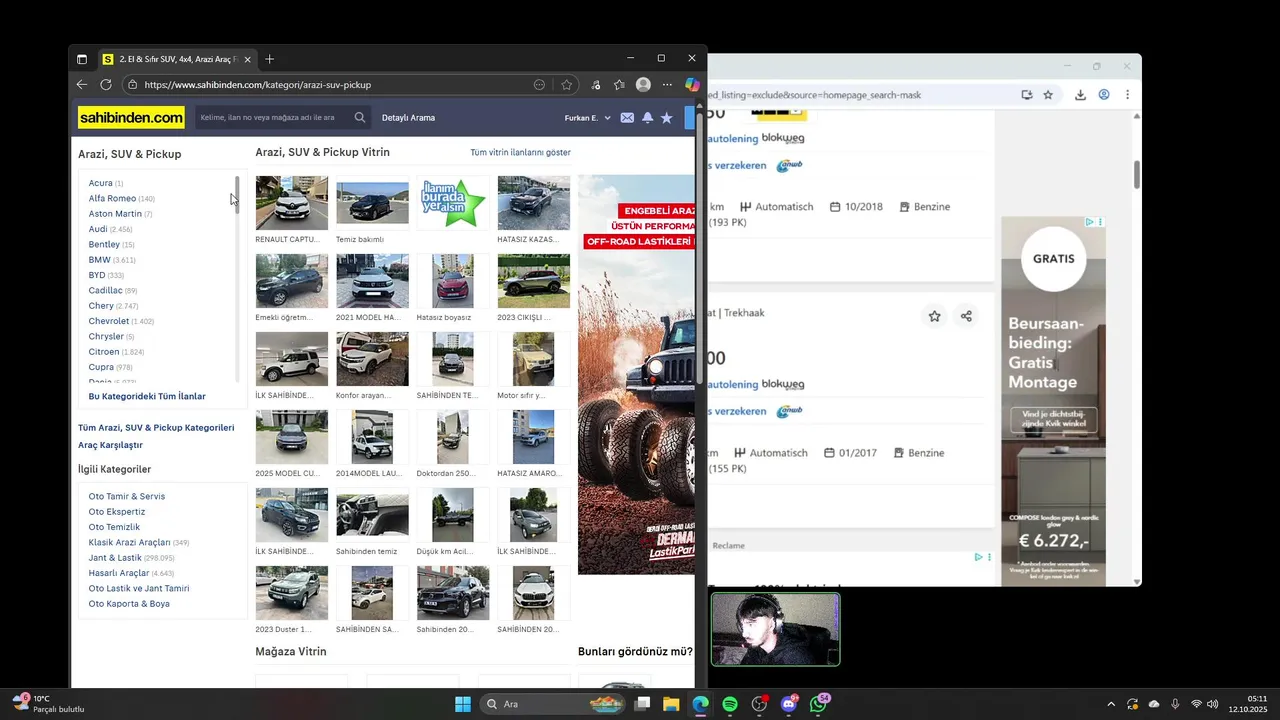Close the sahibinden SUV tab
Screen dimensions: 1280x720
[247, 59]
